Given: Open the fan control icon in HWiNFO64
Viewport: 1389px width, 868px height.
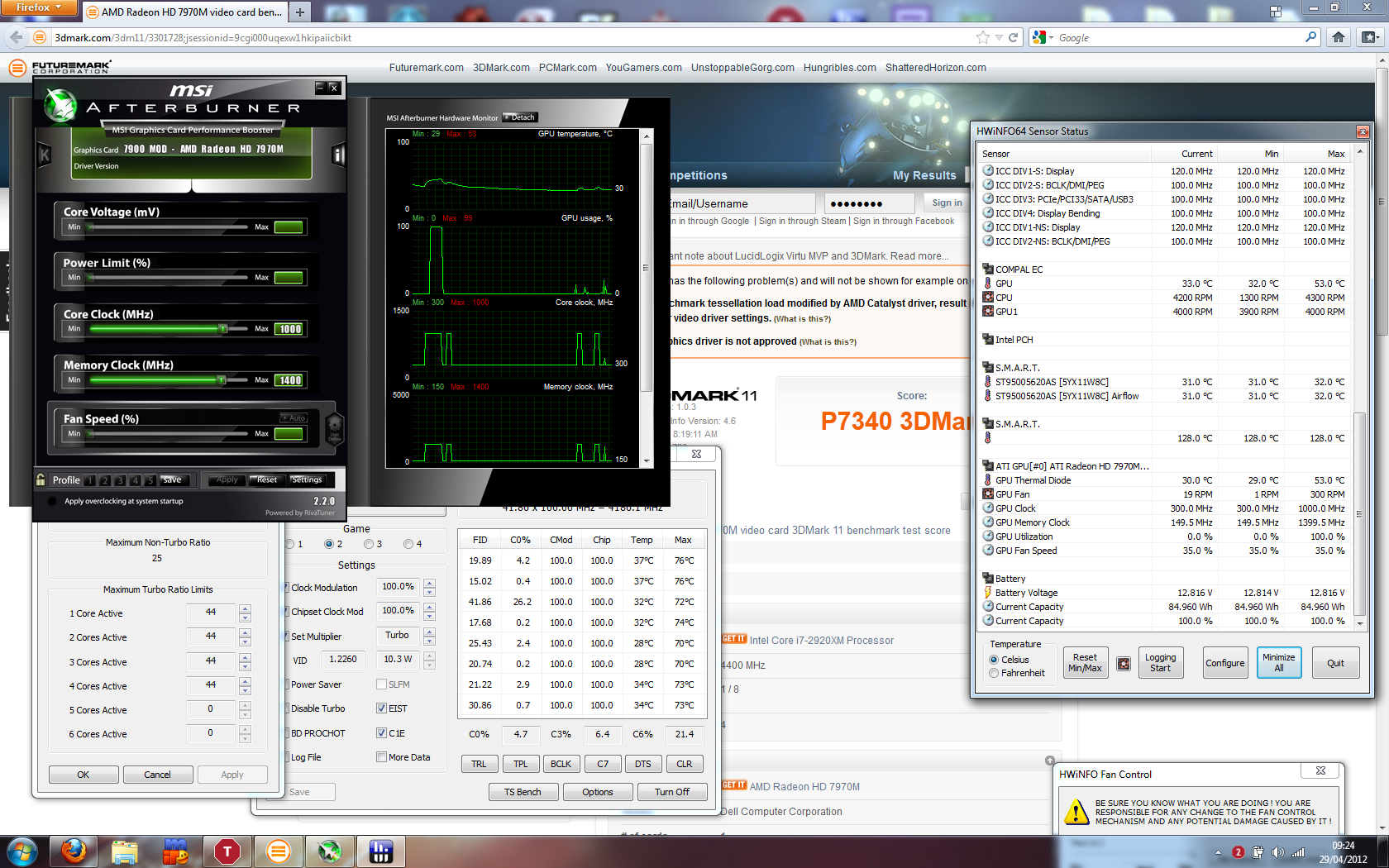Looking at the screenshot, I should tap(1124, 663).
